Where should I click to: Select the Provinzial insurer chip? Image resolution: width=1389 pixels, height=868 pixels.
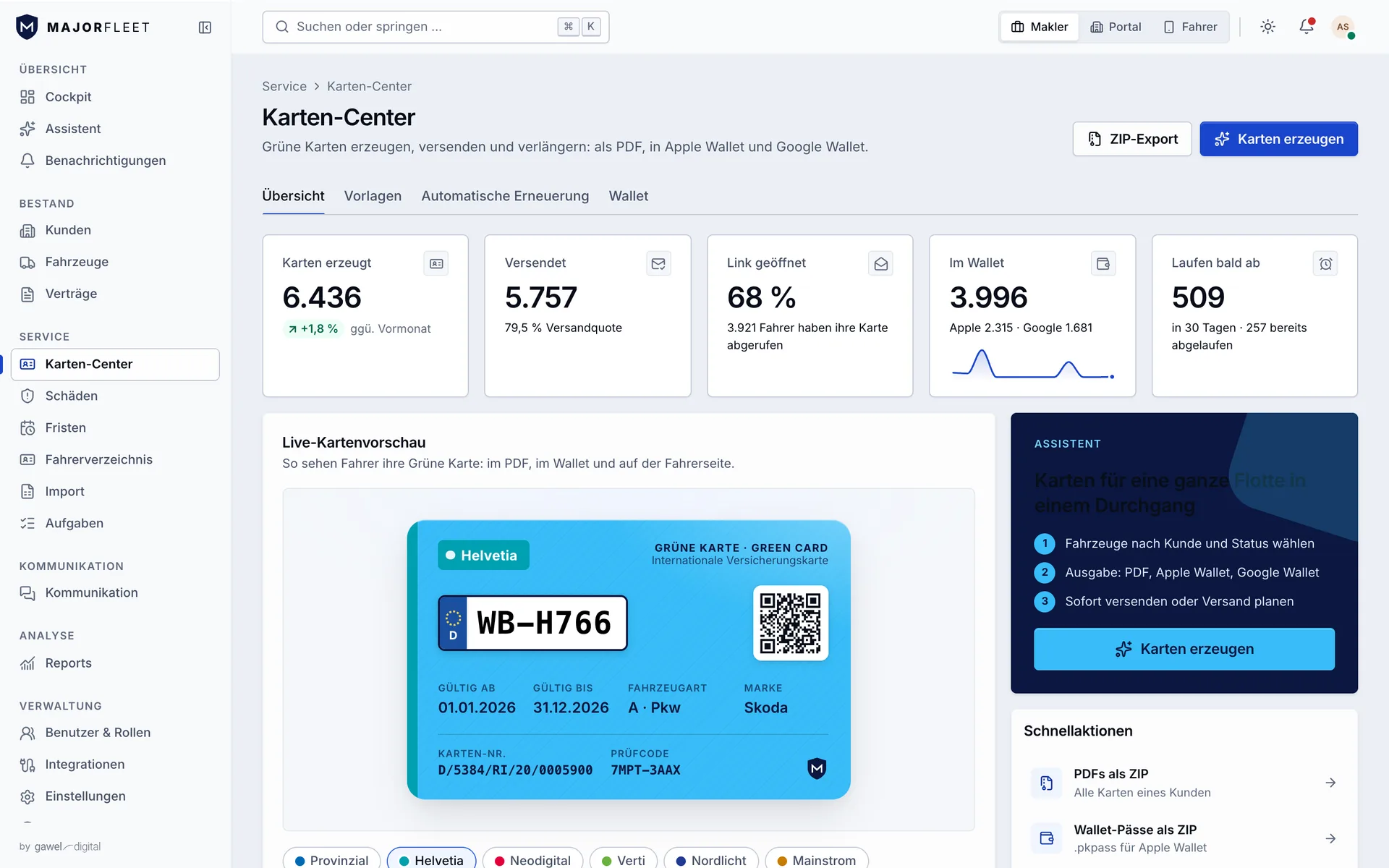coord(332,859)
